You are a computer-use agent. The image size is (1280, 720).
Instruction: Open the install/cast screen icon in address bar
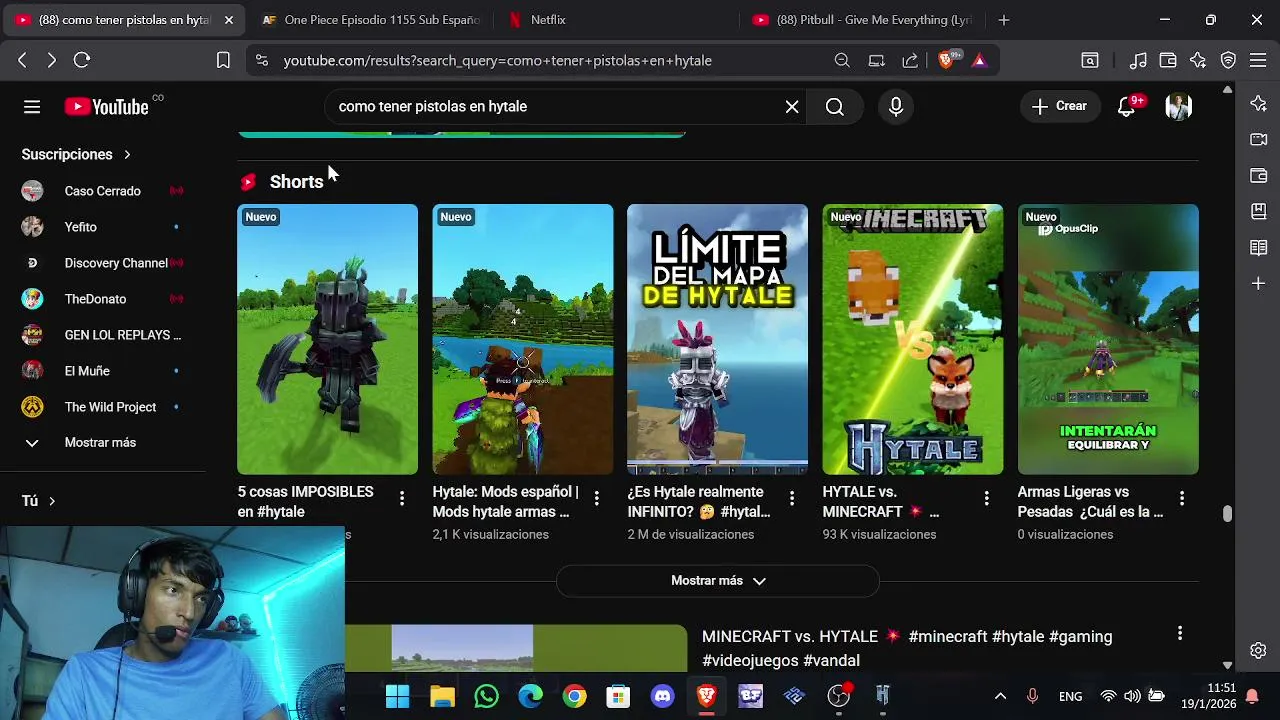tap(876, 60)
